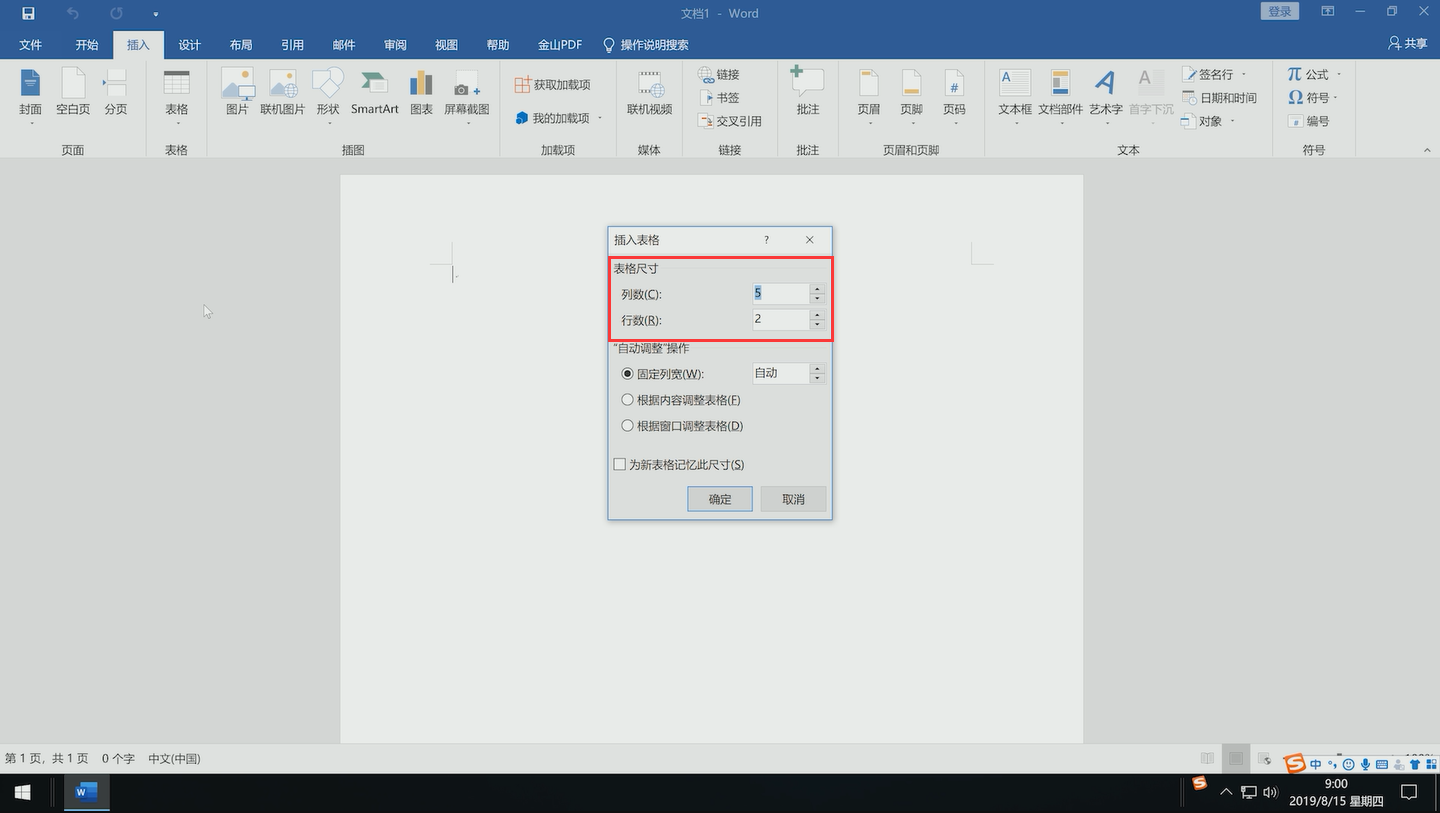Image resolution: width=1440 pixels, height=813 pixels.
Task: Click Get Add-ins (获取加载项)
Action: coord(553,85)
